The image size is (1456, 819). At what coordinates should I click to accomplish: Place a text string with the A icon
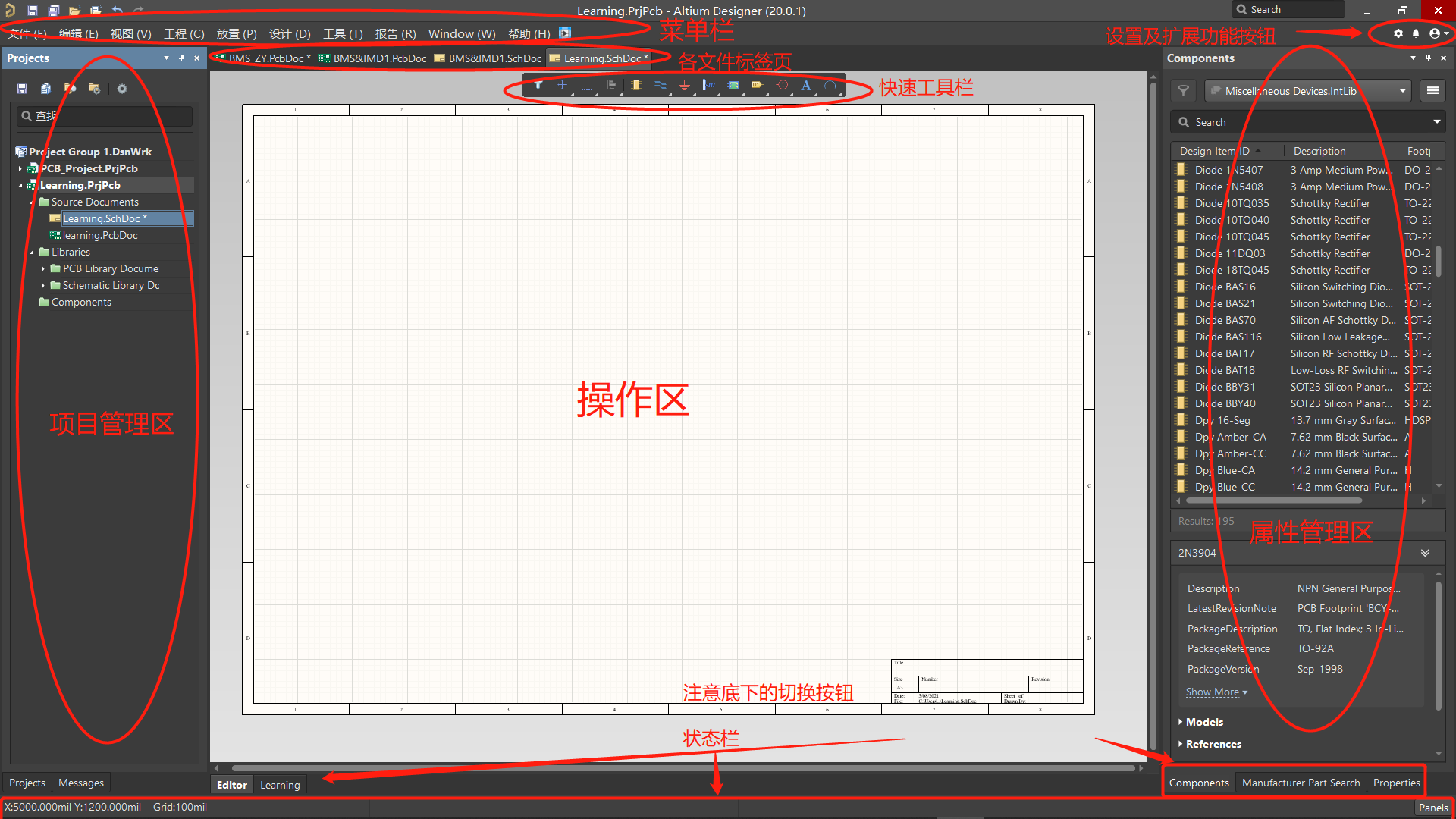[806, 86]
